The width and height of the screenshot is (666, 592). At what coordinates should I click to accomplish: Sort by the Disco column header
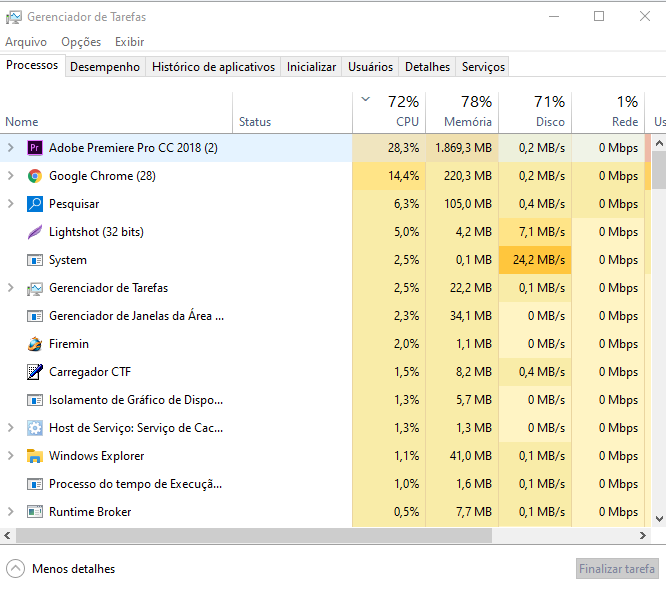tap(535, 113)
